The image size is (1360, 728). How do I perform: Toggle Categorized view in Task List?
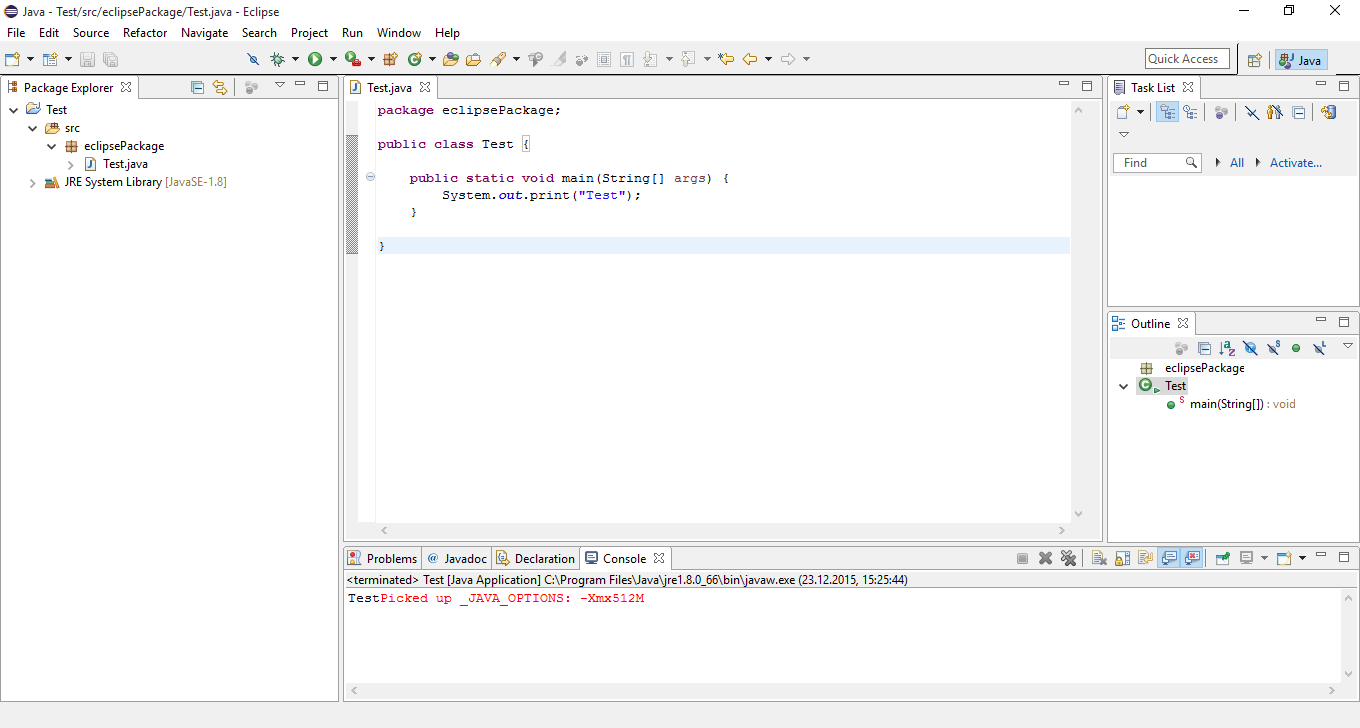click(x=1167, y=112)
